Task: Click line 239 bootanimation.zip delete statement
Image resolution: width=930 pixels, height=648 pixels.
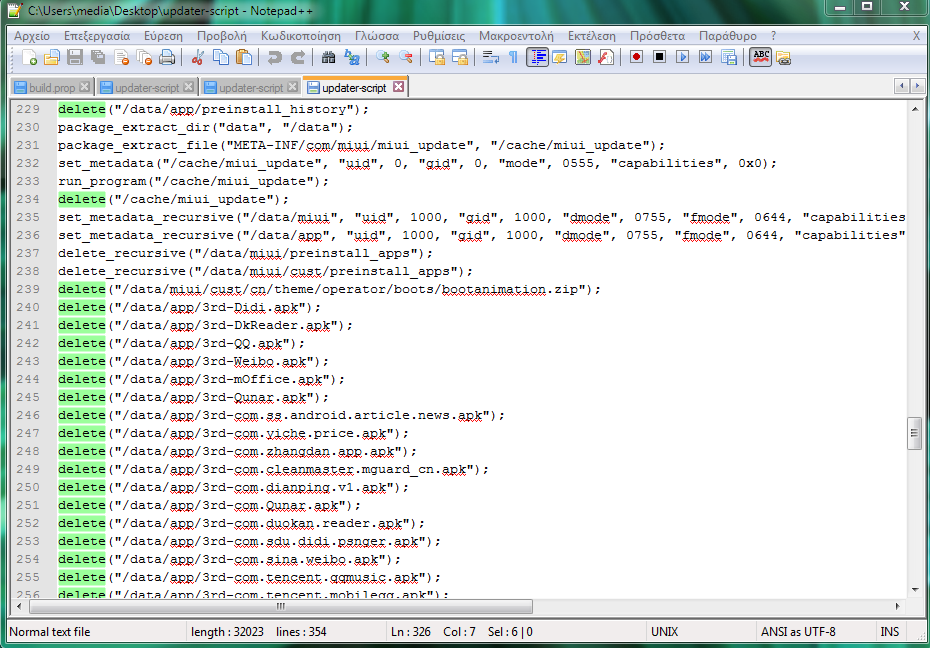Action: click(328, 289)
